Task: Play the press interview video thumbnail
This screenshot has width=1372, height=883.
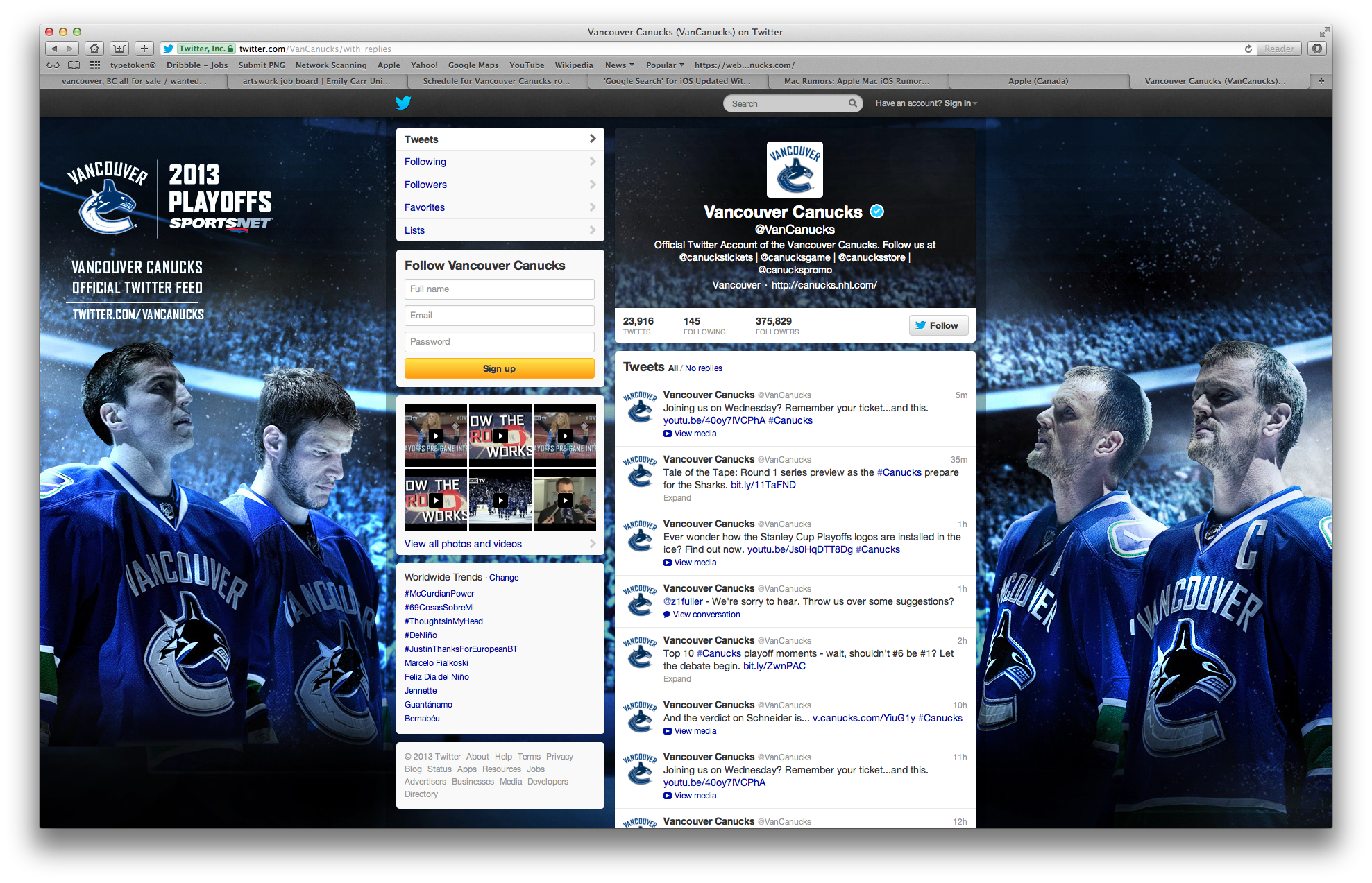Action: pyautogui.click(x=565, y=500)
